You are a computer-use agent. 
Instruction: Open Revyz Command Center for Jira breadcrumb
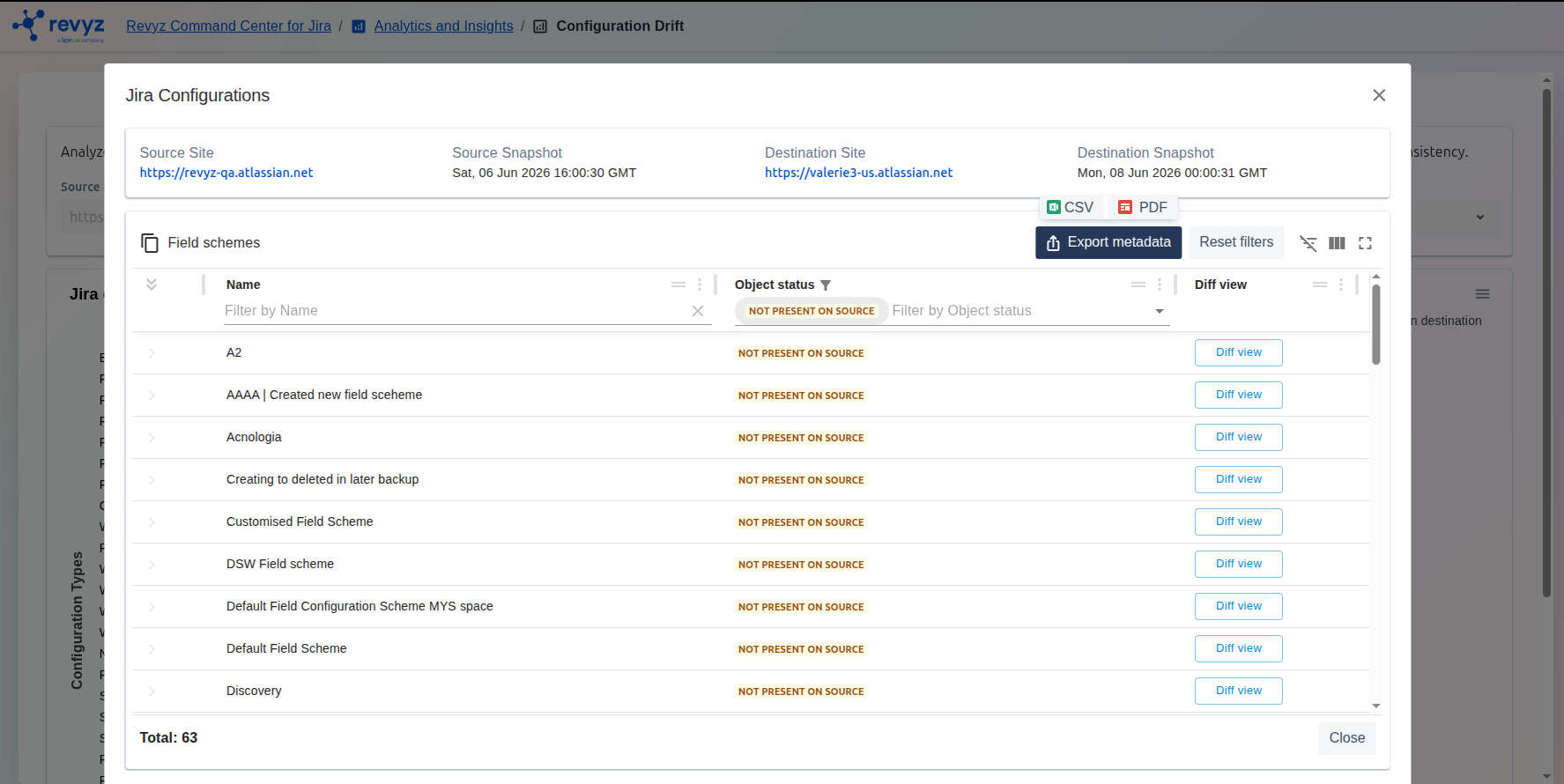(228, 26)
